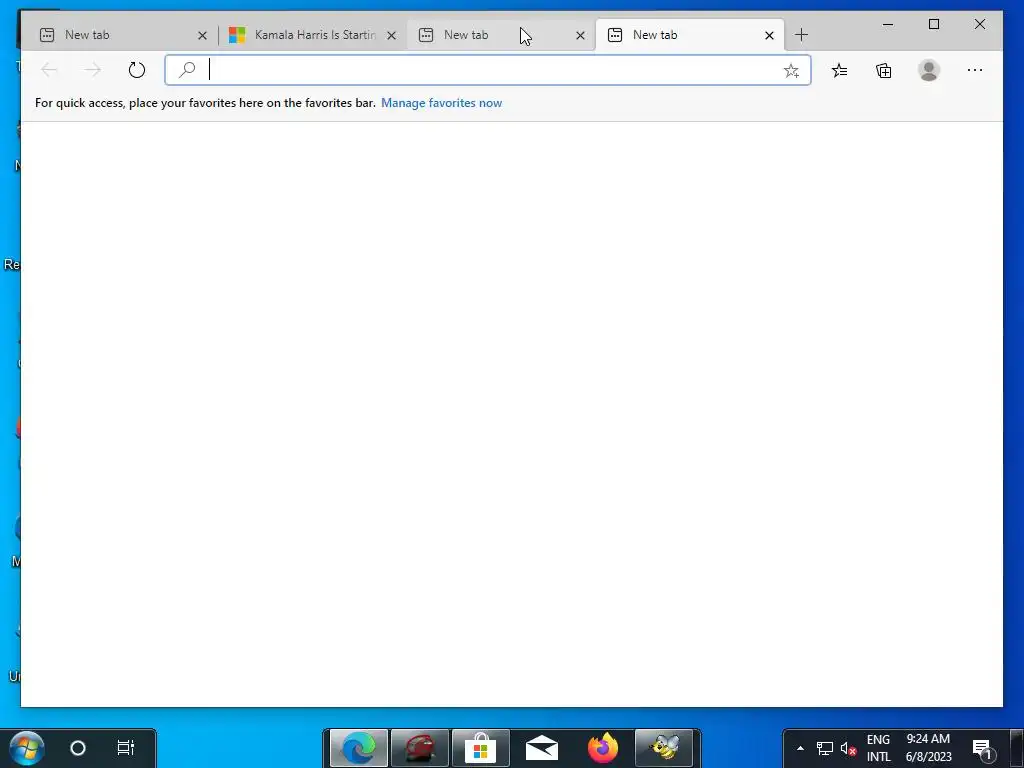Maximize the Edge window
The height and width of the screenshot is (768, 1024).
click(934, 24)
